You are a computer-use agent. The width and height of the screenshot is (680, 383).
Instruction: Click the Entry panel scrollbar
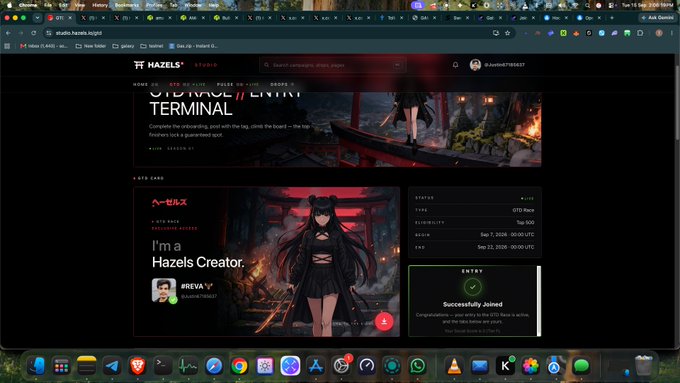[x=539, y=301]
